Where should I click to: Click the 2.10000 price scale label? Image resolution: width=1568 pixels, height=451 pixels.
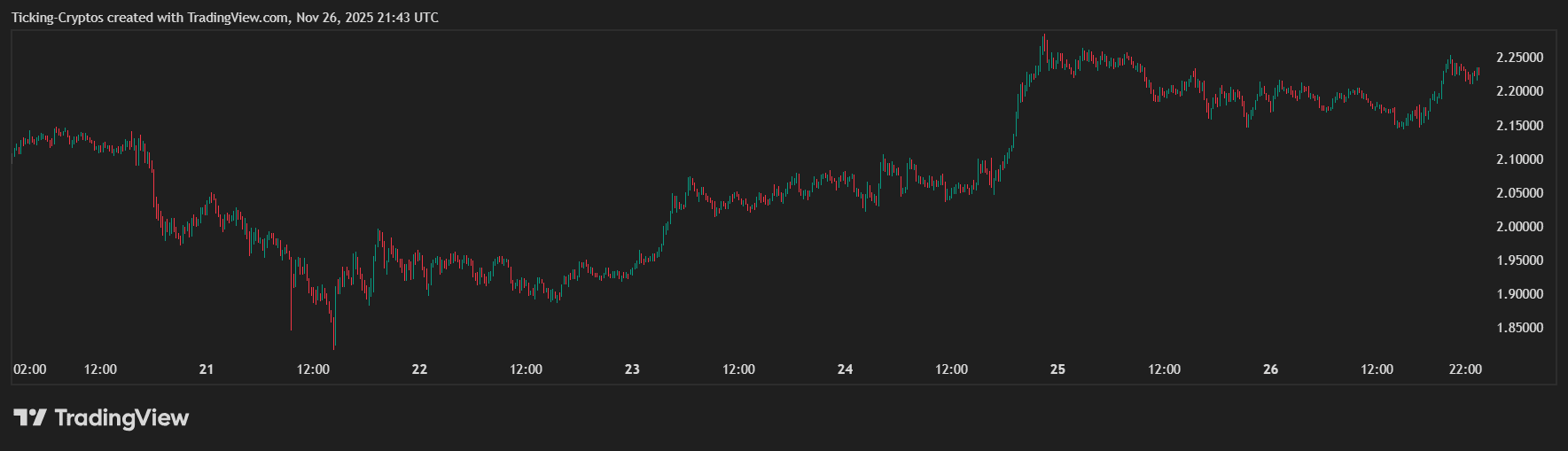pos(1519,159)
